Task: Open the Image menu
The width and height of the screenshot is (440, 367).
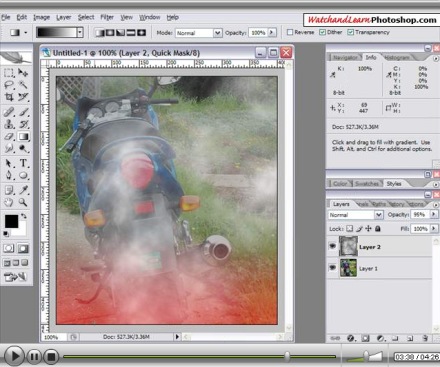Action: 41,17
